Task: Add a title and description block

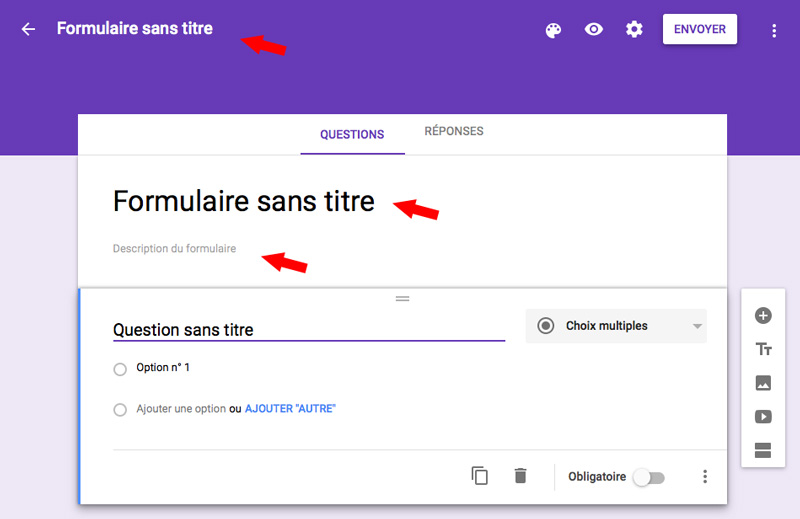Action: [763, 349]
